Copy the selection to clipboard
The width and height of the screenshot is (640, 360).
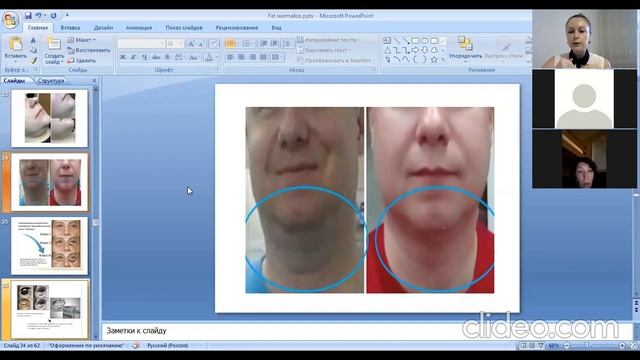pyautogui.click(x=33, y=50)
